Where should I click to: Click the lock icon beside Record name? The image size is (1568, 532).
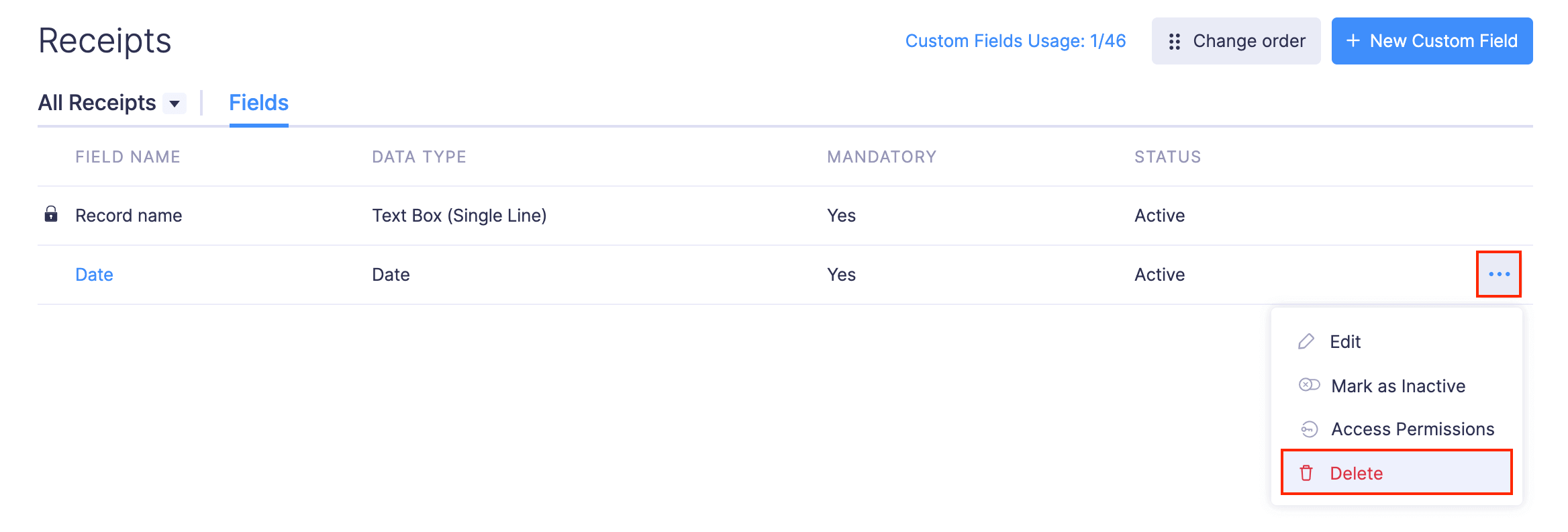tap(51, 214)
